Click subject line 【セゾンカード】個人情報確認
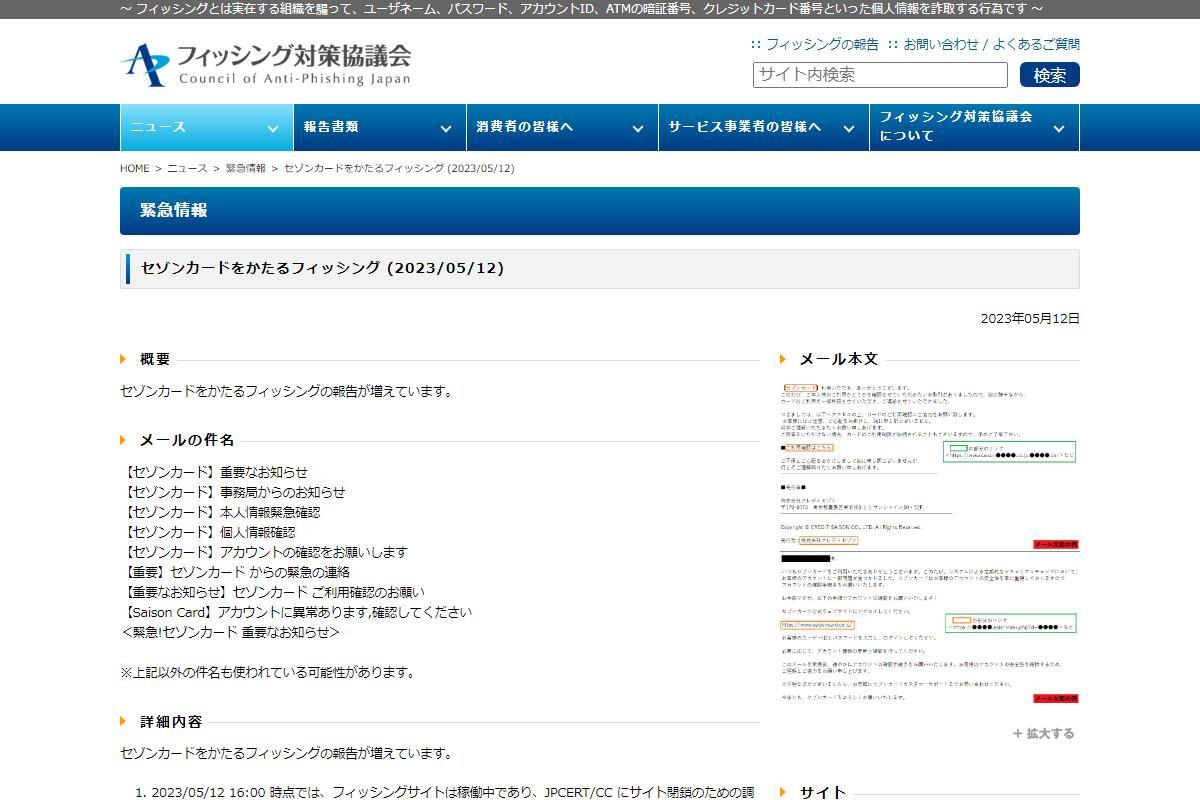This screenshot has height=800, width=1200. pyautogui.click(x=208, y=532)
